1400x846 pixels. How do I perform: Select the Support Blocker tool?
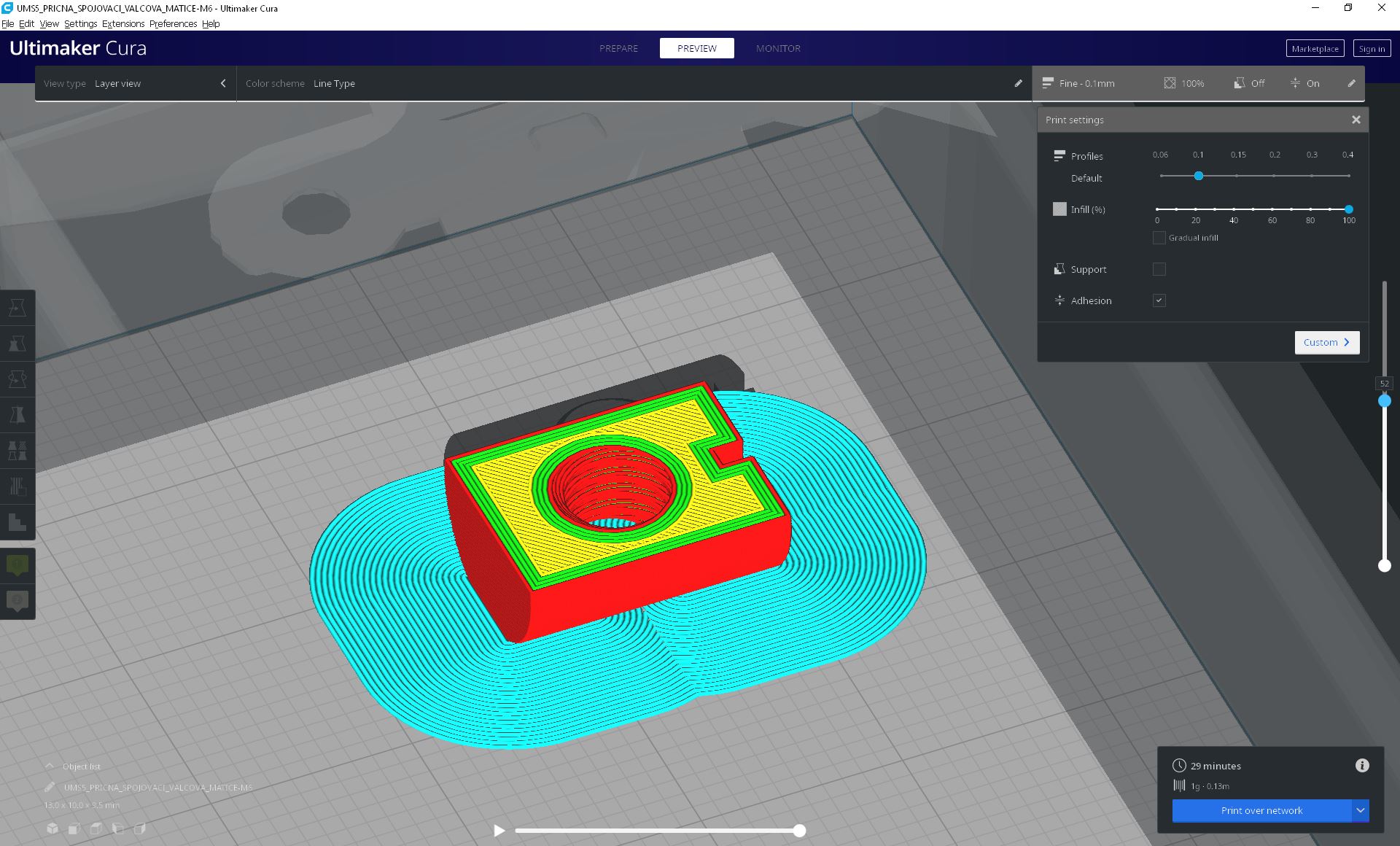point(17,486)
